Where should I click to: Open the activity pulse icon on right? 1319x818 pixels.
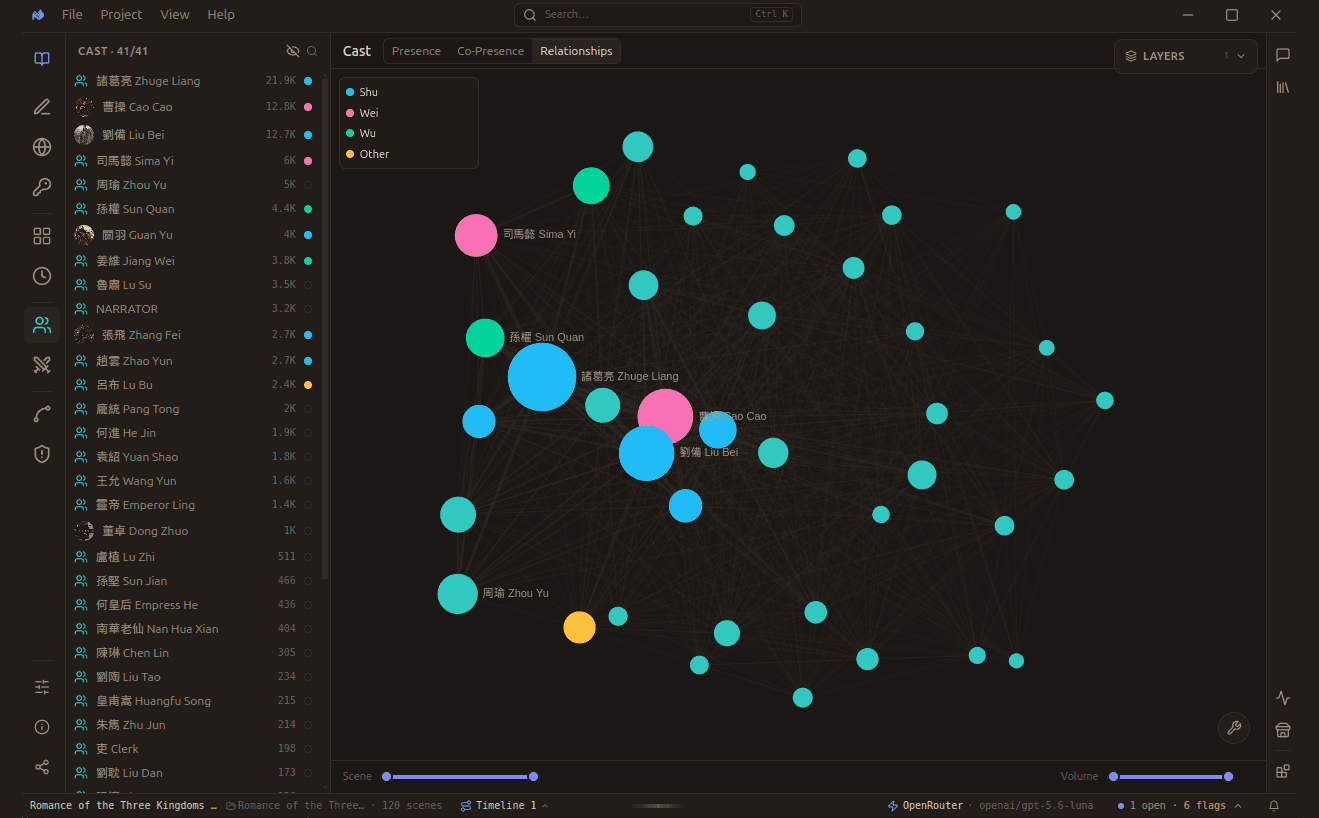1283,698
